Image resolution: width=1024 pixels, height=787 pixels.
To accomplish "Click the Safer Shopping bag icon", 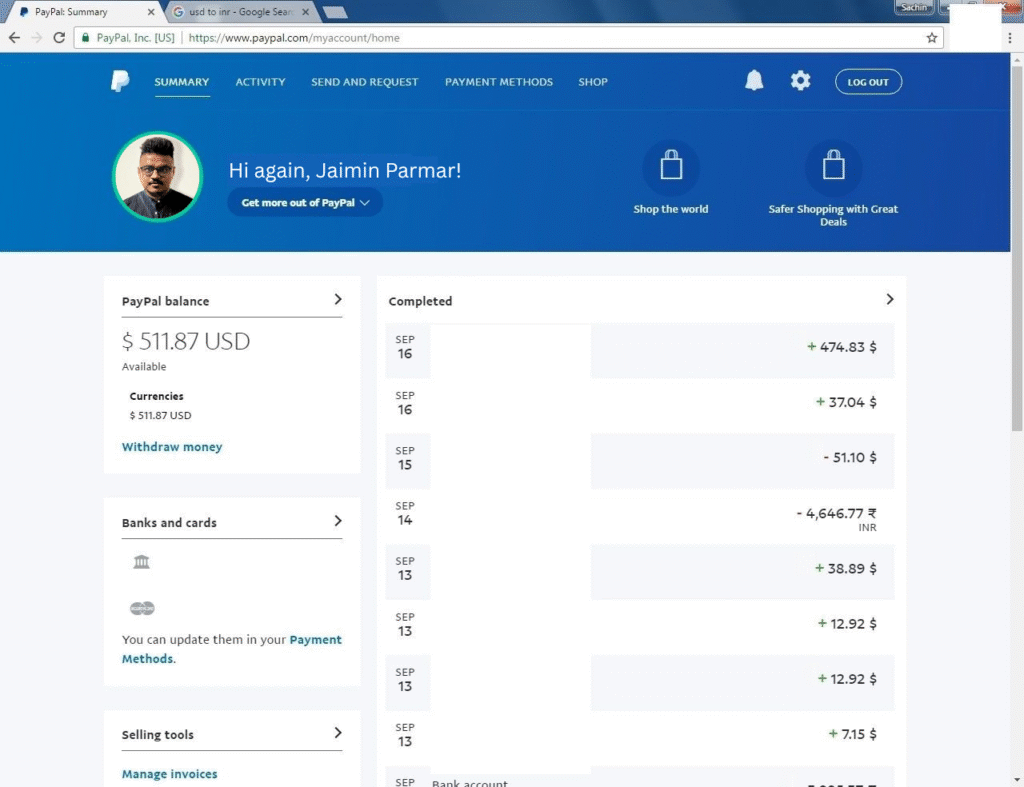I will 833,167.
